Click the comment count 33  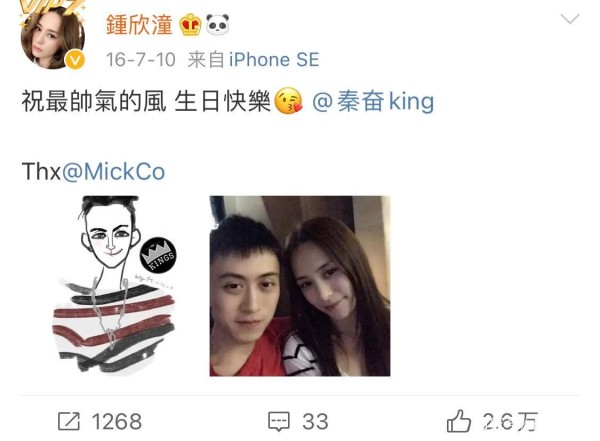[x=315, y=421]
